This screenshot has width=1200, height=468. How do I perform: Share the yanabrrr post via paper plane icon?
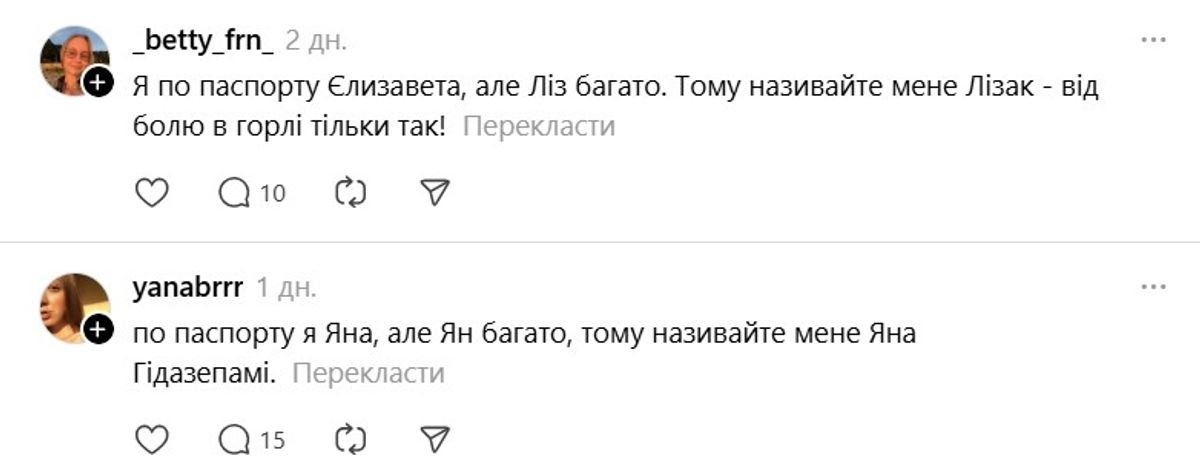click(434, 438)
